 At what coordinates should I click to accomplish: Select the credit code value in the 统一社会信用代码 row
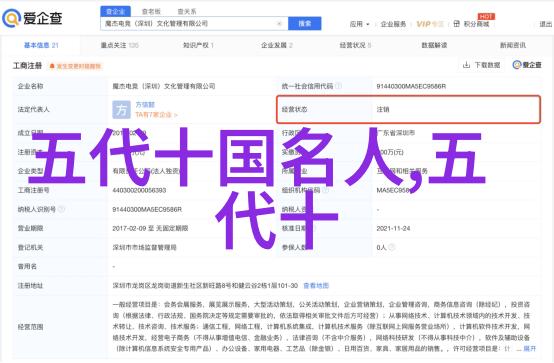click(411, 86)
